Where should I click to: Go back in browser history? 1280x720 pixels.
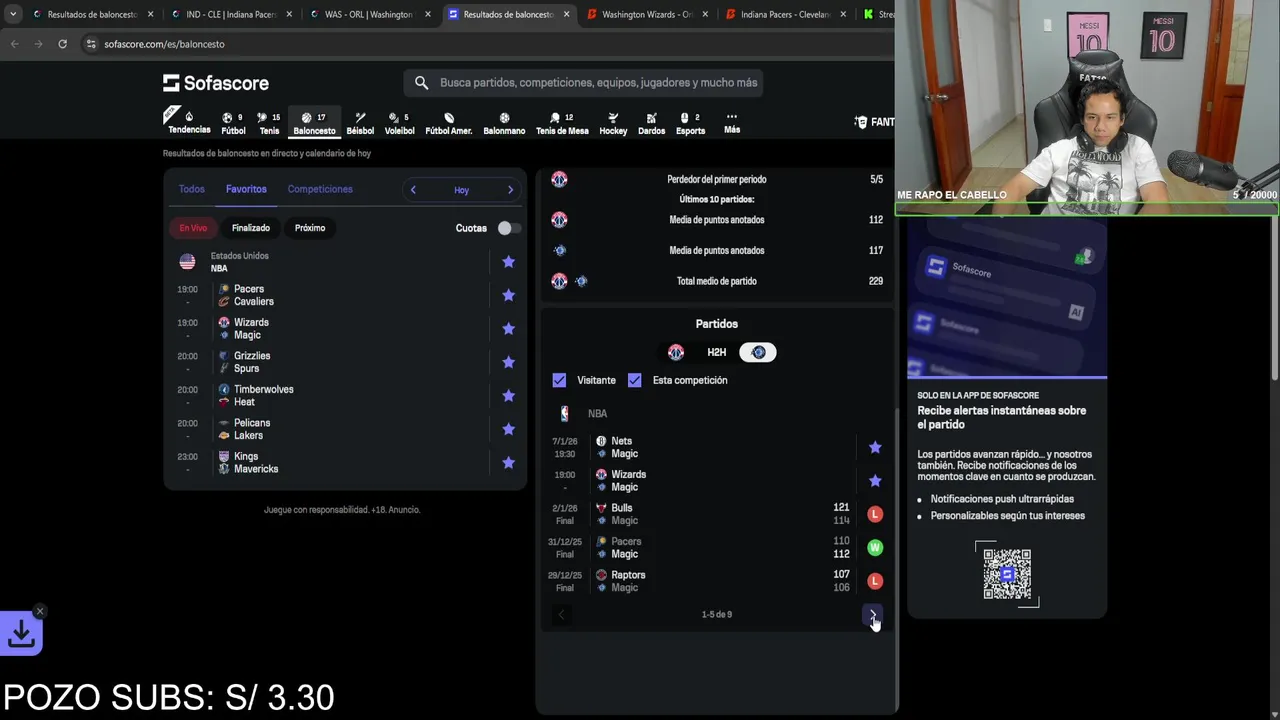point(15,44)
